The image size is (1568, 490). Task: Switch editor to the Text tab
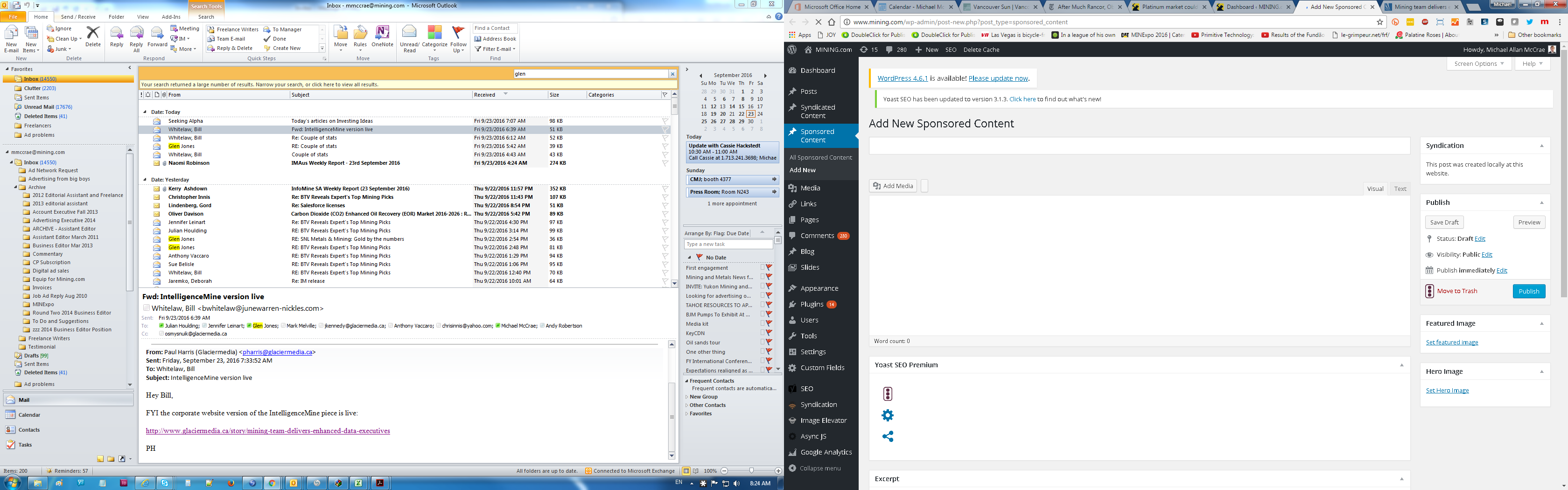coord(1400,189)
